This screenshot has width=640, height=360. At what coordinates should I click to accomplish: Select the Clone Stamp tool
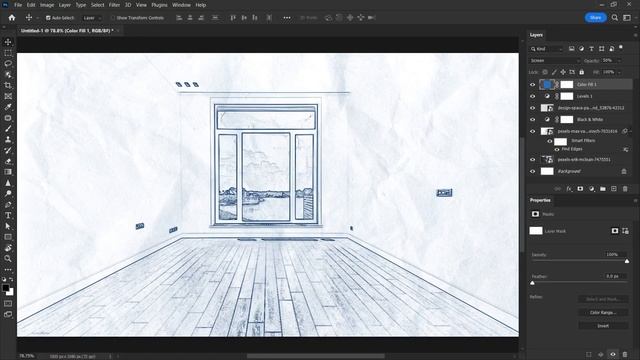[x=8, y=139]
